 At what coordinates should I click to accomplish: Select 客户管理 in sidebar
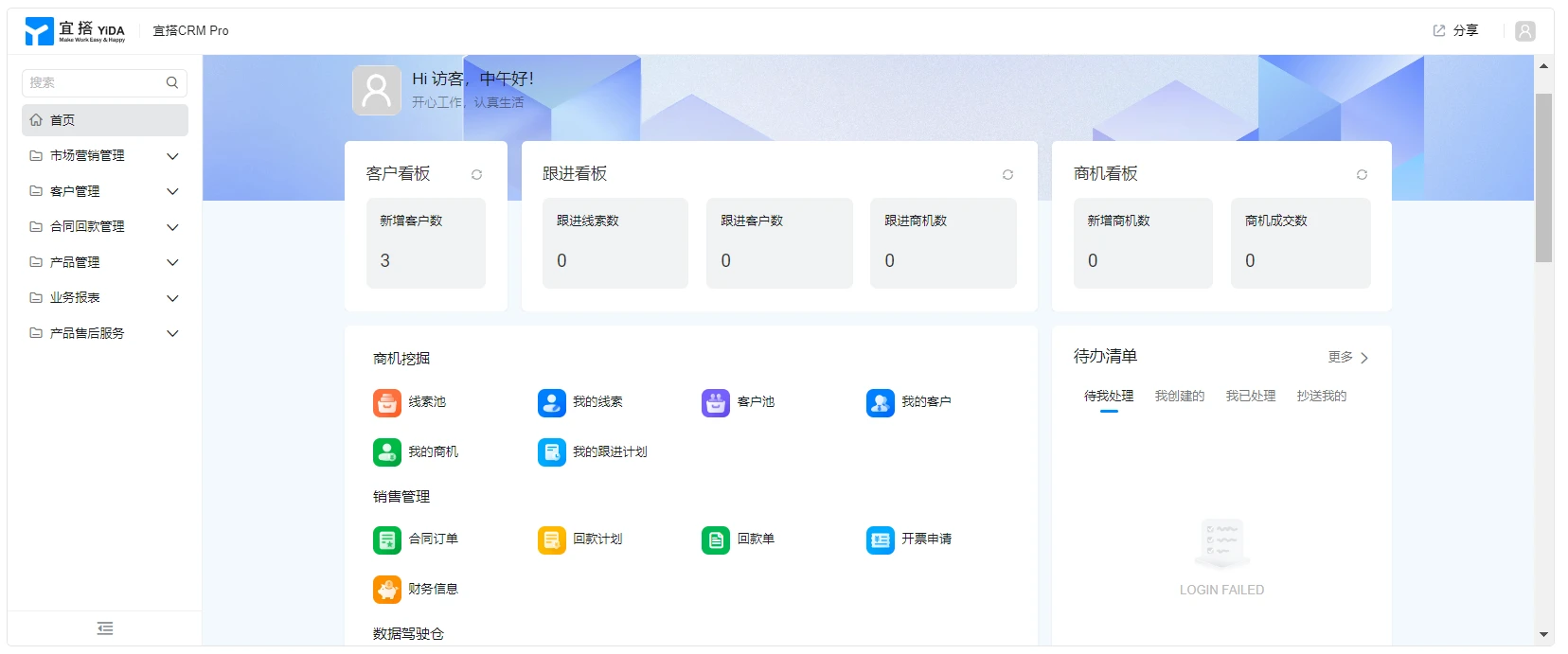[105, 192]
